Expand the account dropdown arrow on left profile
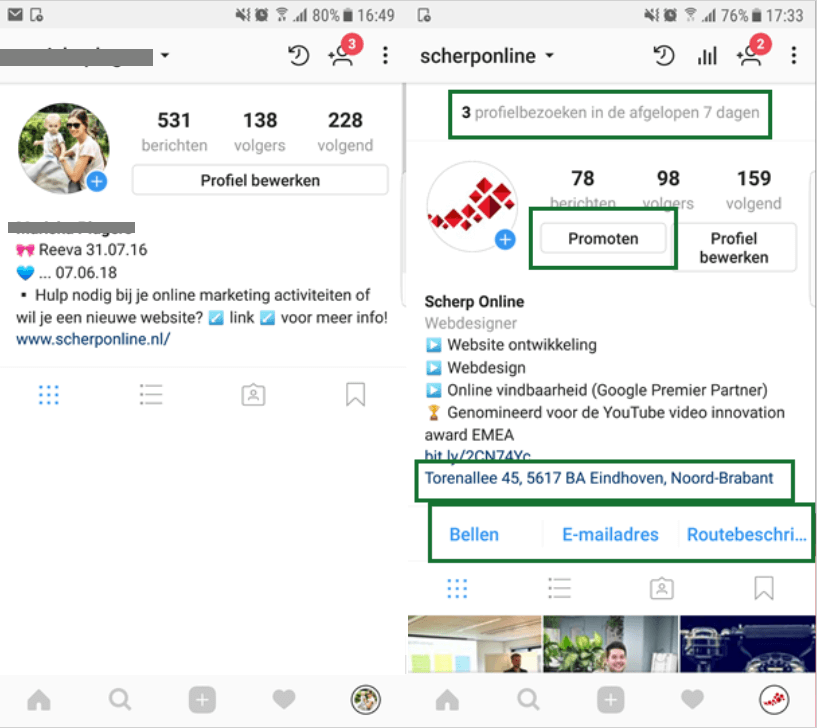The height and width of the screenshot is (728, 817). [x=165, y=55]
